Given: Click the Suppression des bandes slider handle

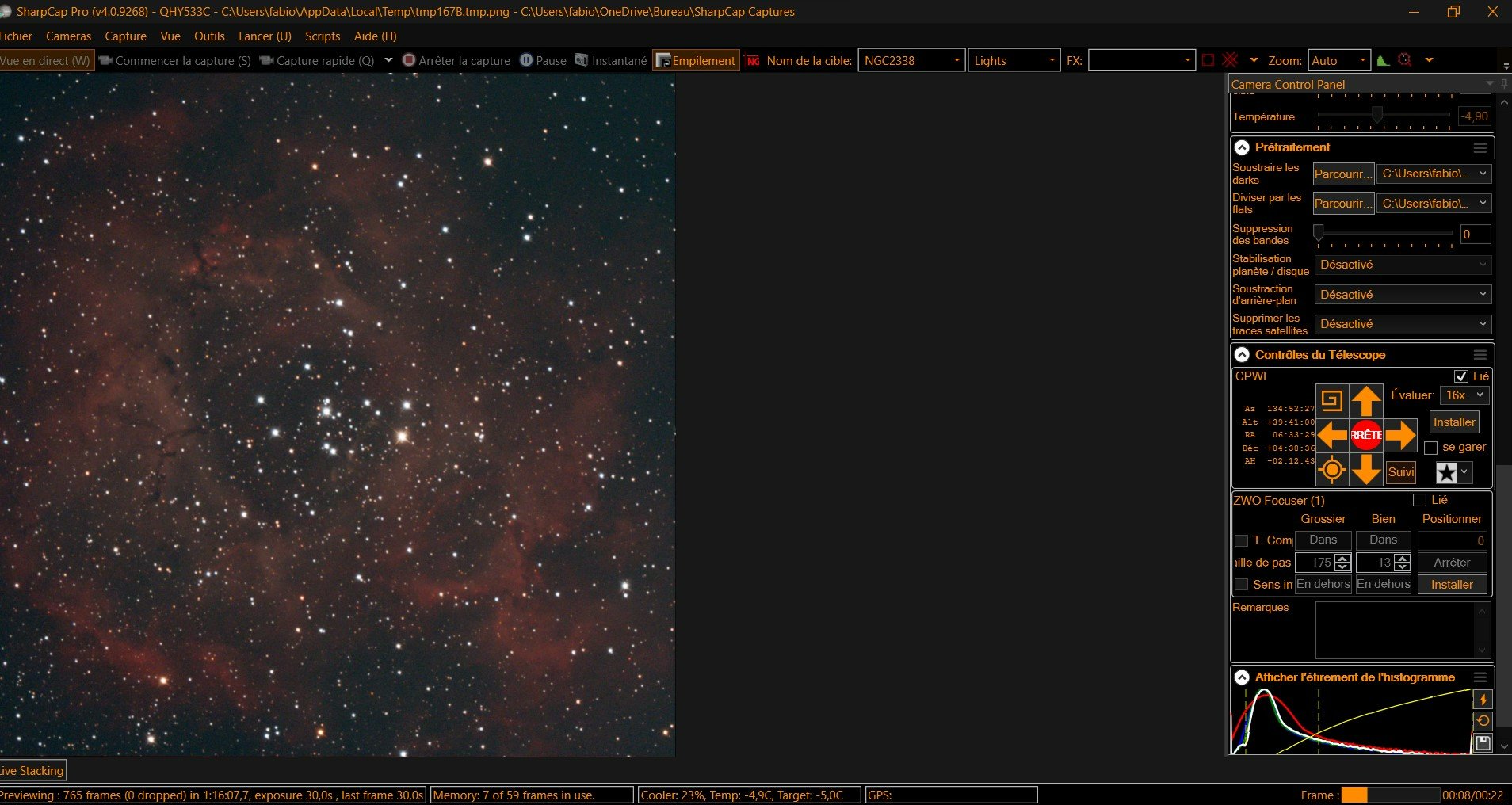Looking at the screenshot, I should tap(1319, 232).
